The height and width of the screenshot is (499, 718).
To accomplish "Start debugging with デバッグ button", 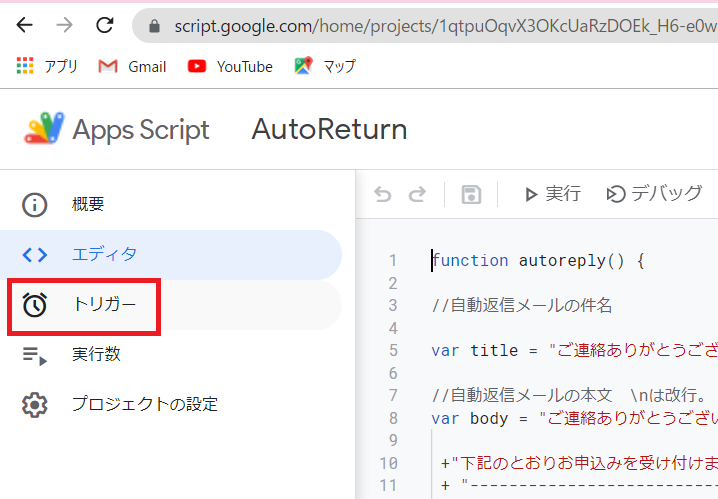I will click(654, 195).
